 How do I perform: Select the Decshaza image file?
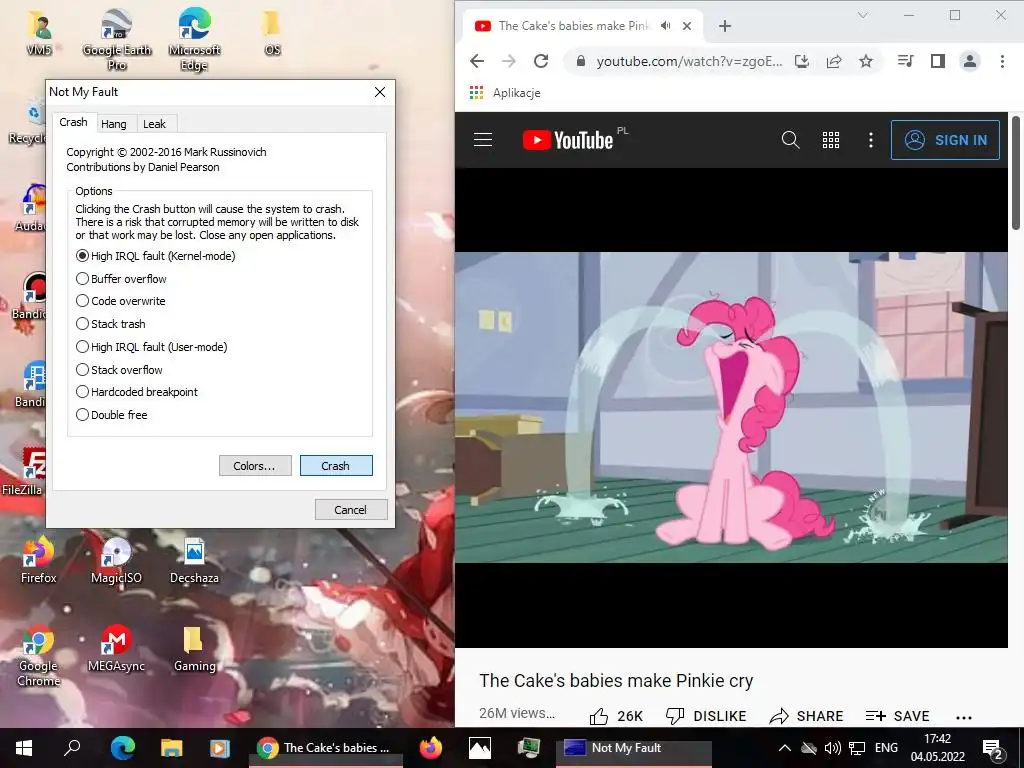click(x=194, y=561)
